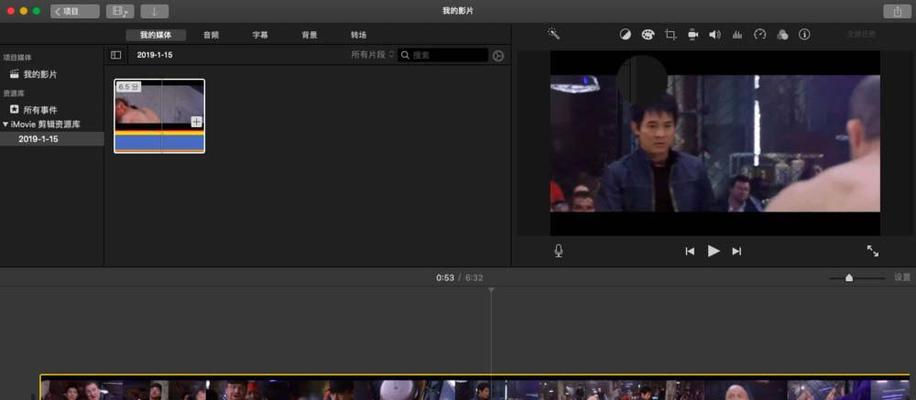Collapse the iMovie 剪辑资源库 library triangle
This screenshot has width=916, height=400.
click(5, 124)
